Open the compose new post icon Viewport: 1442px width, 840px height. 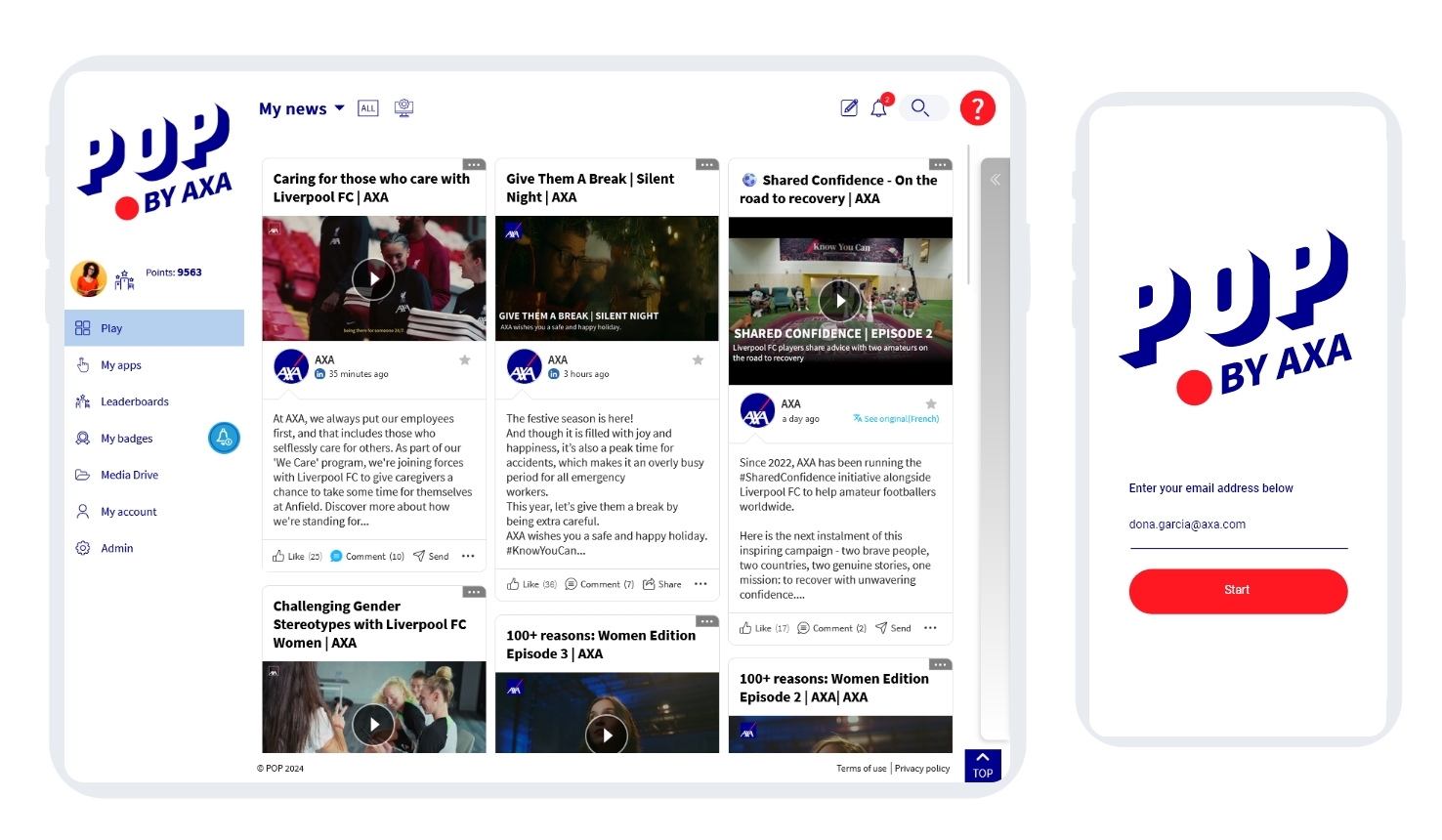tap(849, 108)
